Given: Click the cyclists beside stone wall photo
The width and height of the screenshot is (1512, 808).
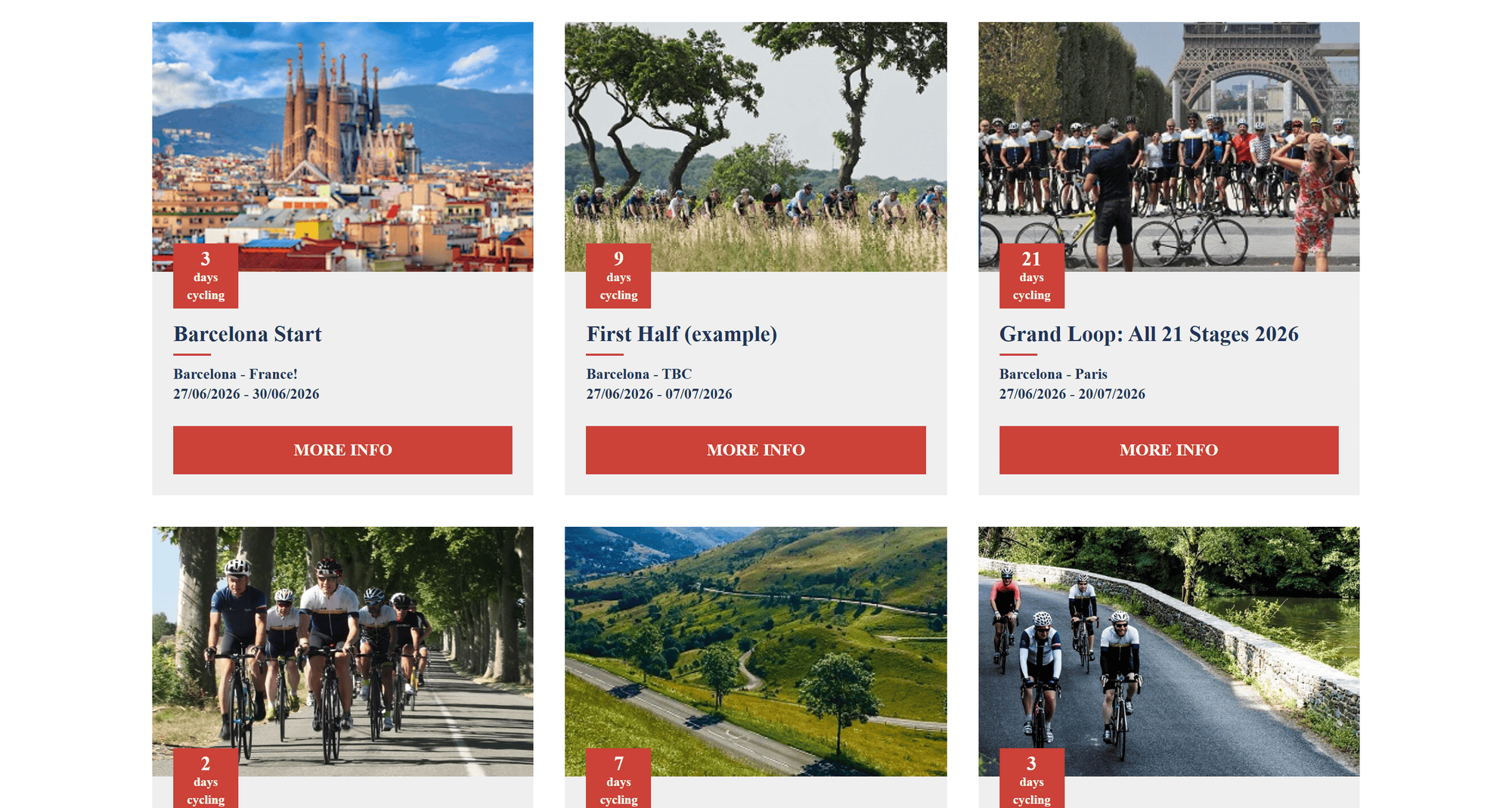Looking at the screenshot, I should pyautogui.click(x=1169, y=642).
